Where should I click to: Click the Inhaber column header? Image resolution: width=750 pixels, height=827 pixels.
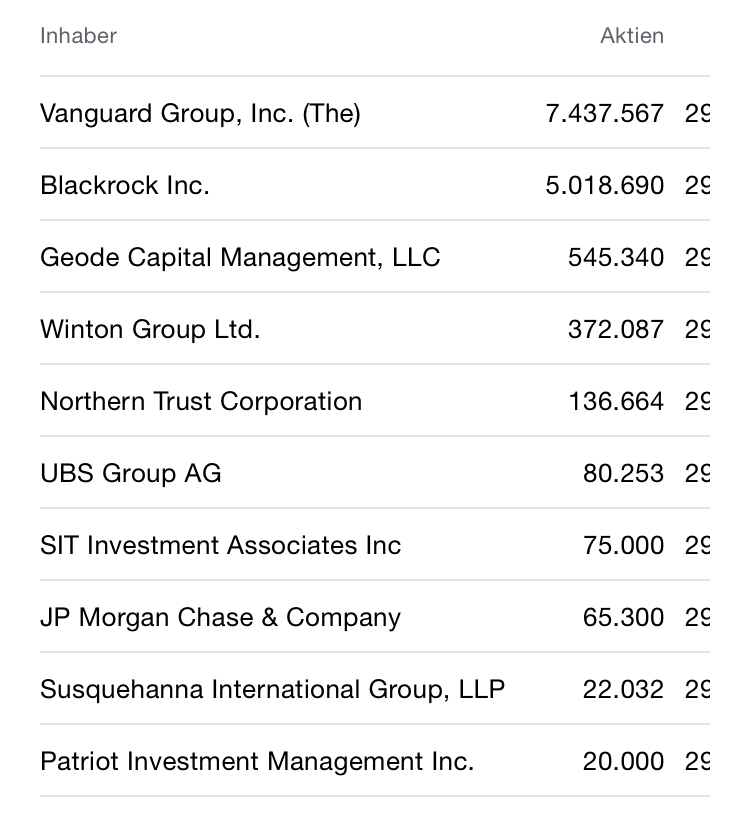click(x=78, y=36)
